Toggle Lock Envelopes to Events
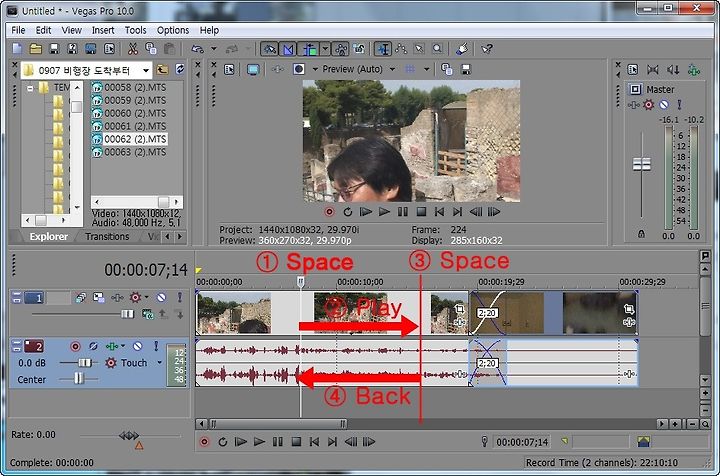 tap(341, 49)
